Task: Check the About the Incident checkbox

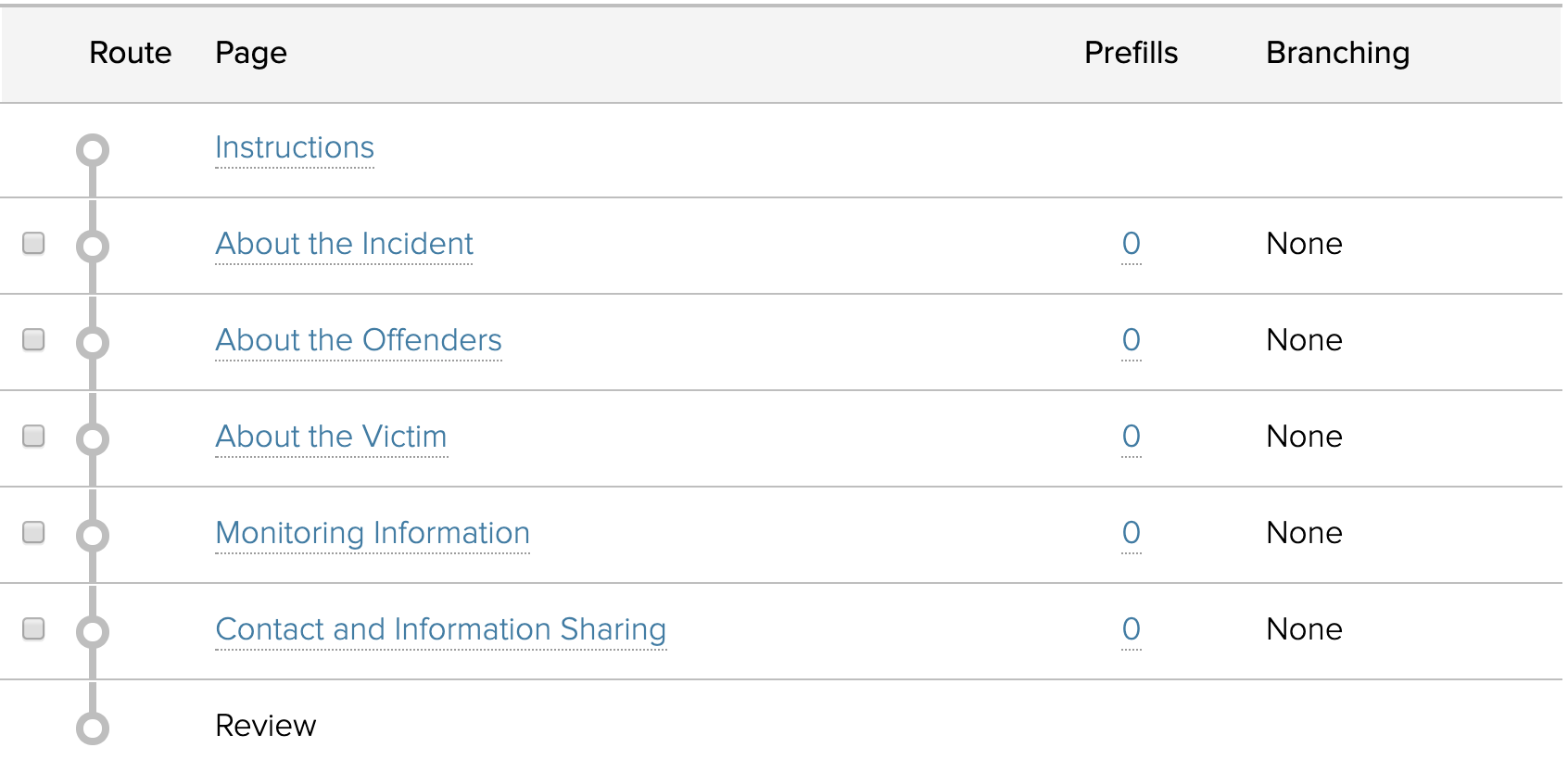Action: (x=33, y=243)
